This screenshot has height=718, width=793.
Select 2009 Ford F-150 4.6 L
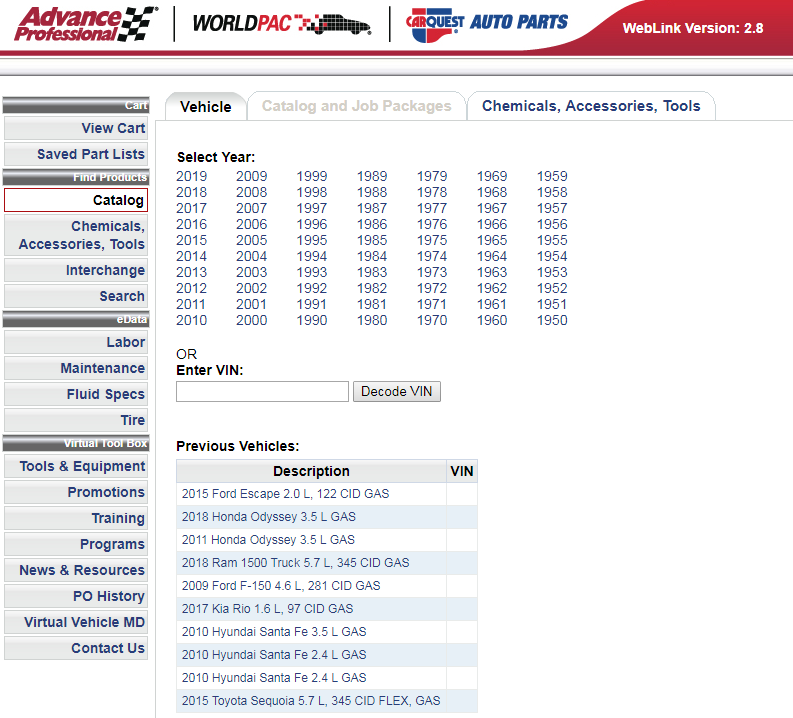(x=281, y=586)
